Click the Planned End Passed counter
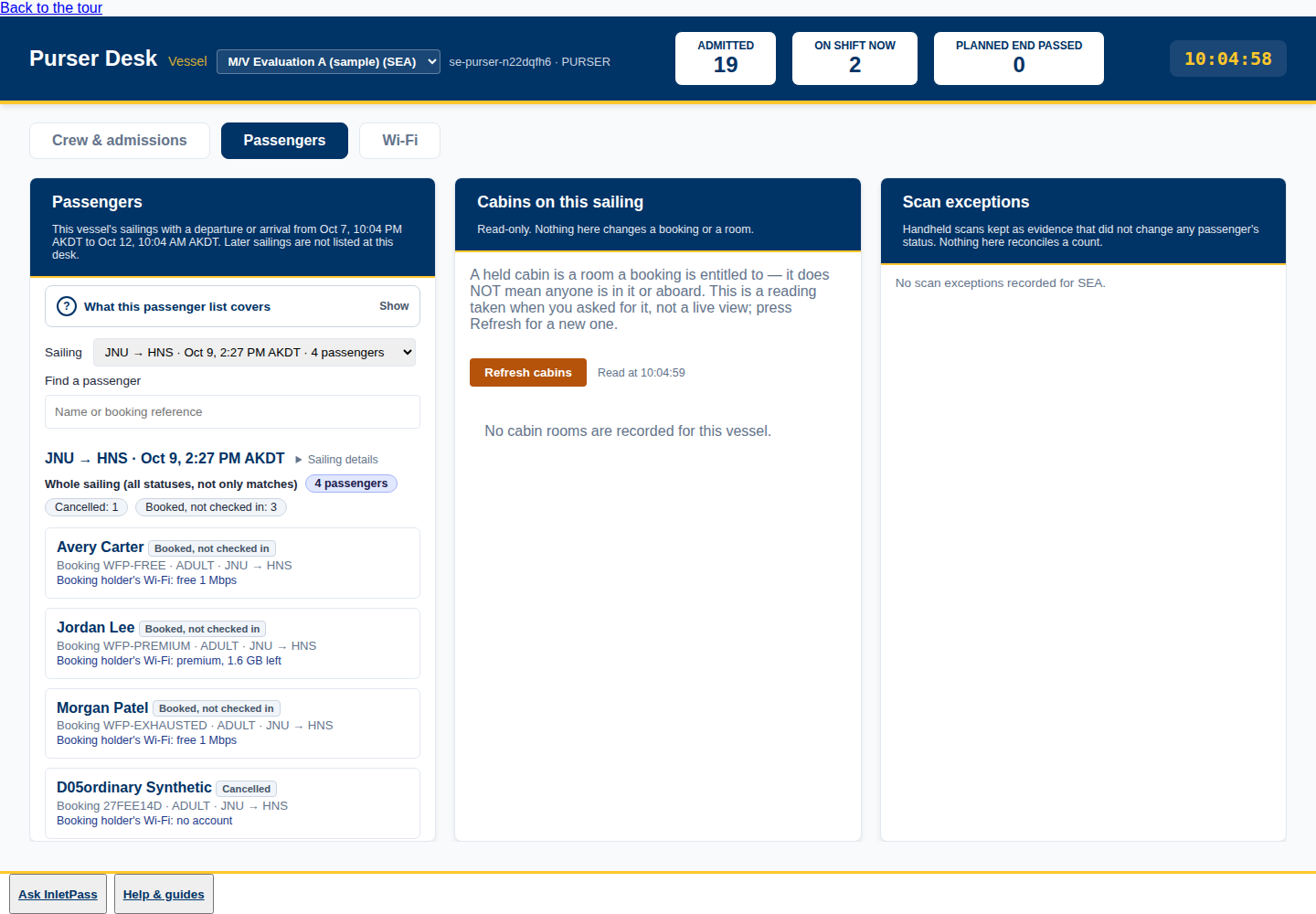 1019,58
